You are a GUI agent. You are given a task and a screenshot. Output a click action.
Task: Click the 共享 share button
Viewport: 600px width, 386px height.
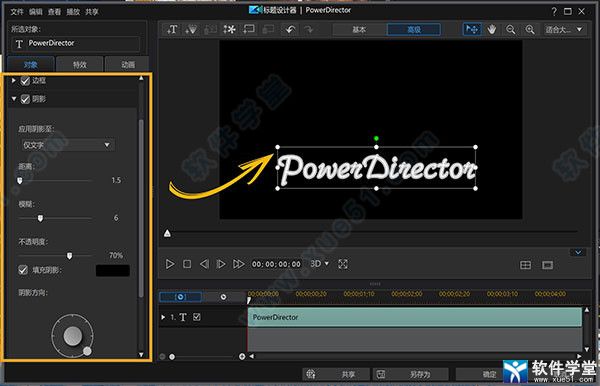coord(336,374)
